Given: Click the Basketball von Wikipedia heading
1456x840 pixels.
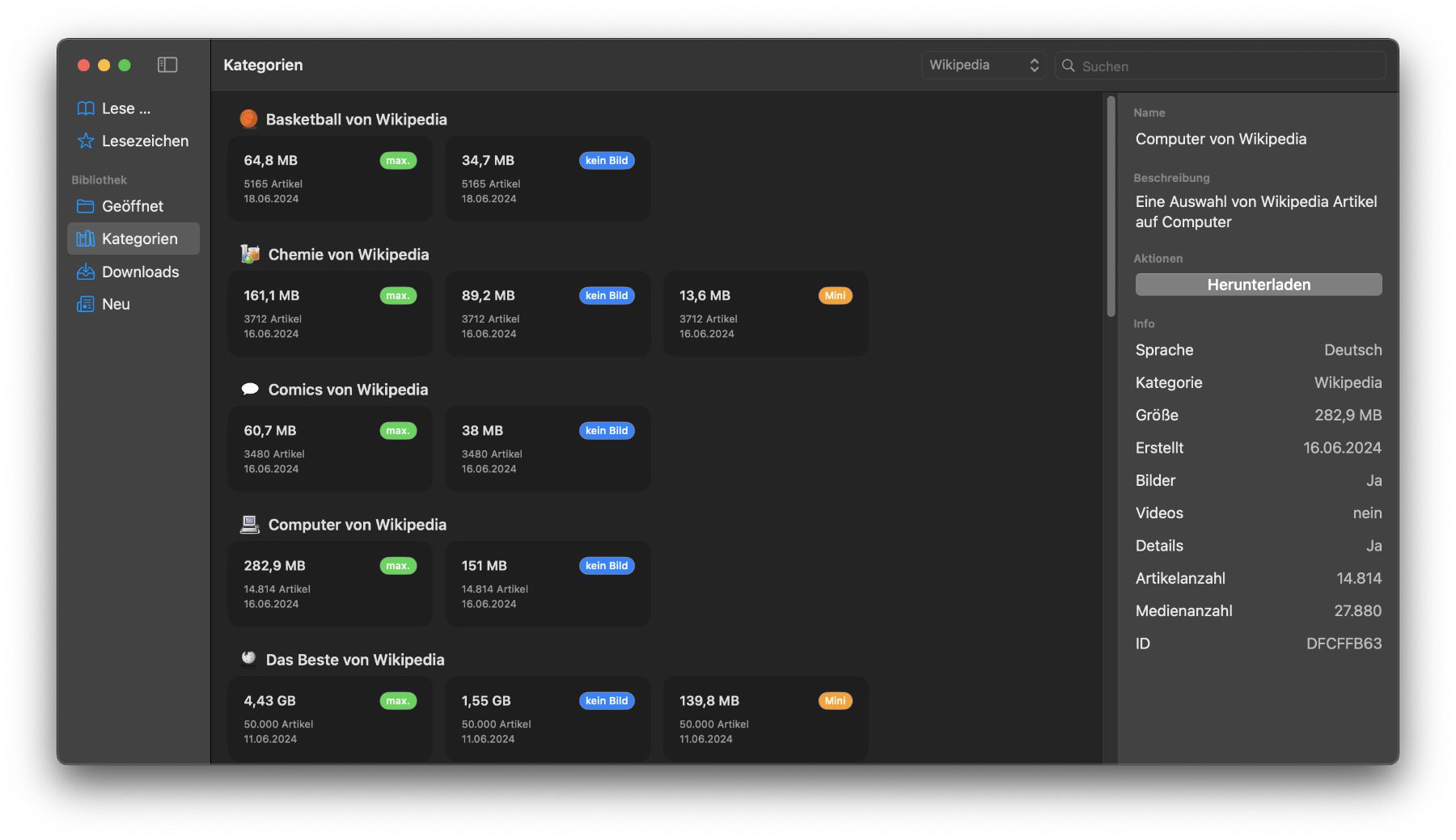Looking at the screenshot, I should click(x=357, y=119).
